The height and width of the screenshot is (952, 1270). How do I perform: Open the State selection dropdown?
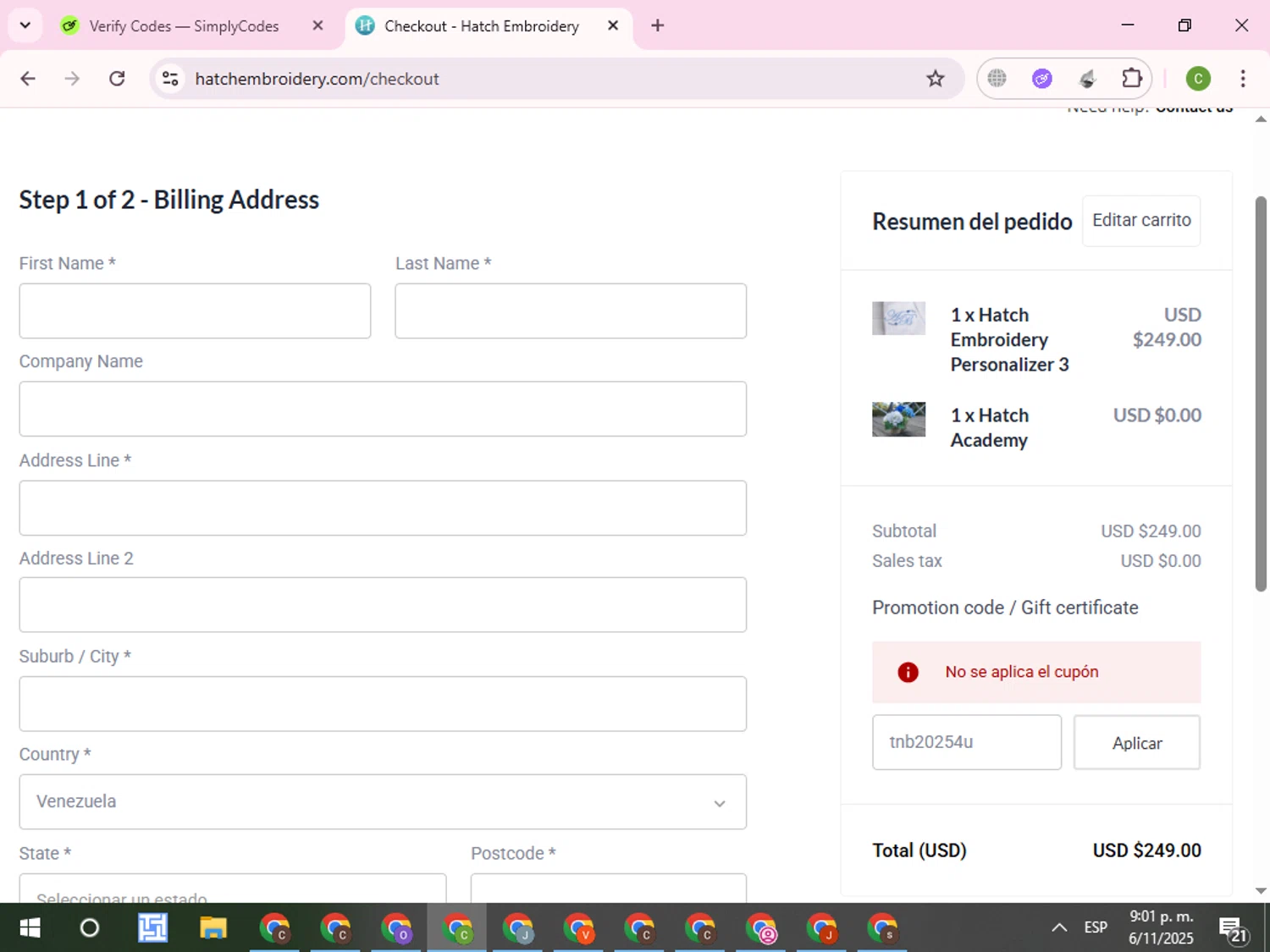[233, 889]
